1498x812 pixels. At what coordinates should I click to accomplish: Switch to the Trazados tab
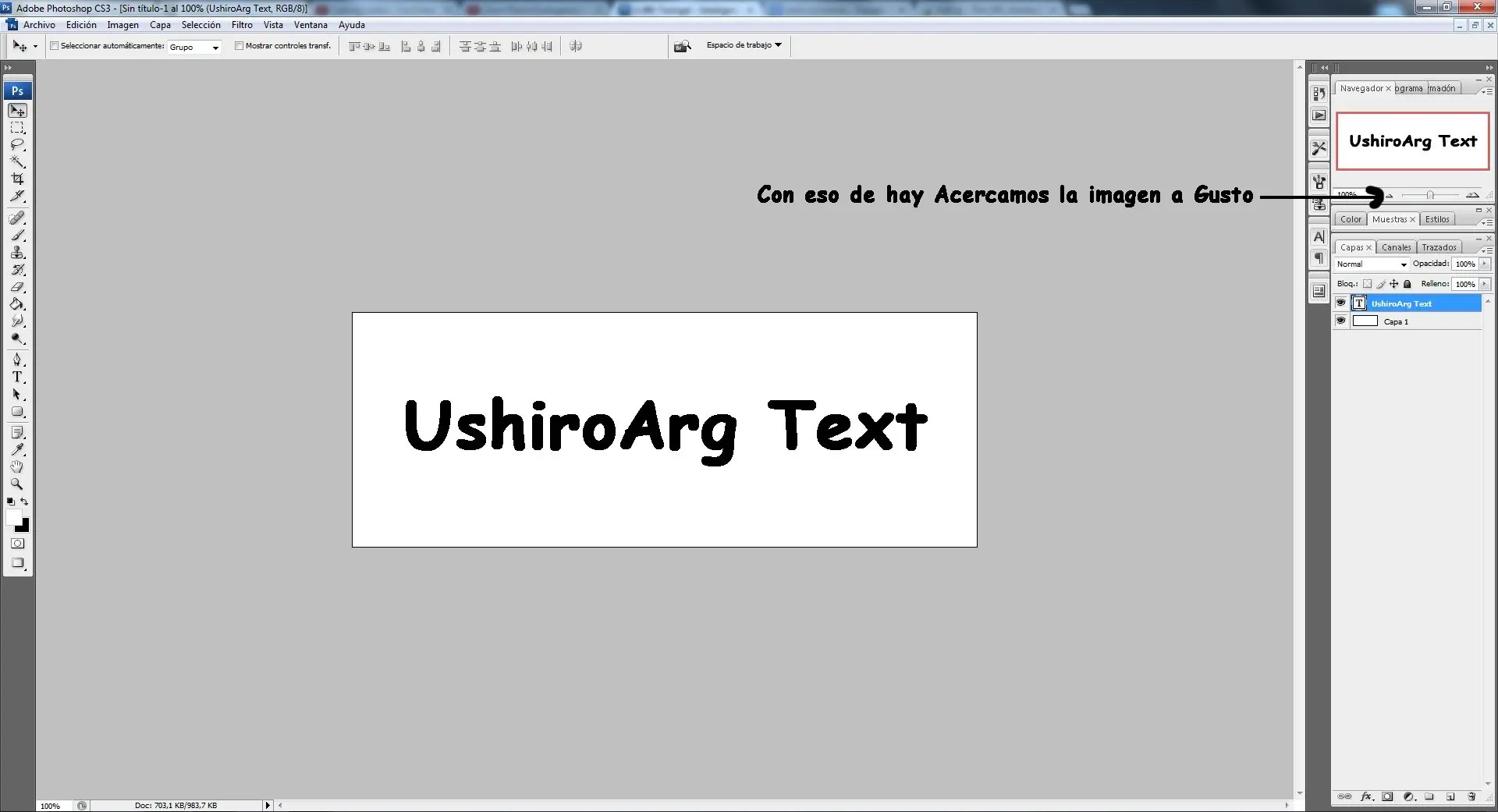coord(1439,247)
